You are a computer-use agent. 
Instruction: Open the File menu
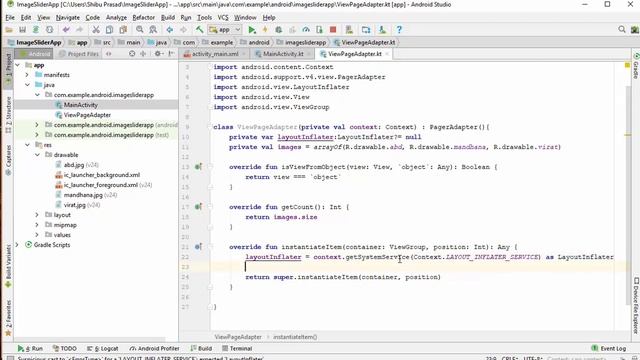click(10, 18)
